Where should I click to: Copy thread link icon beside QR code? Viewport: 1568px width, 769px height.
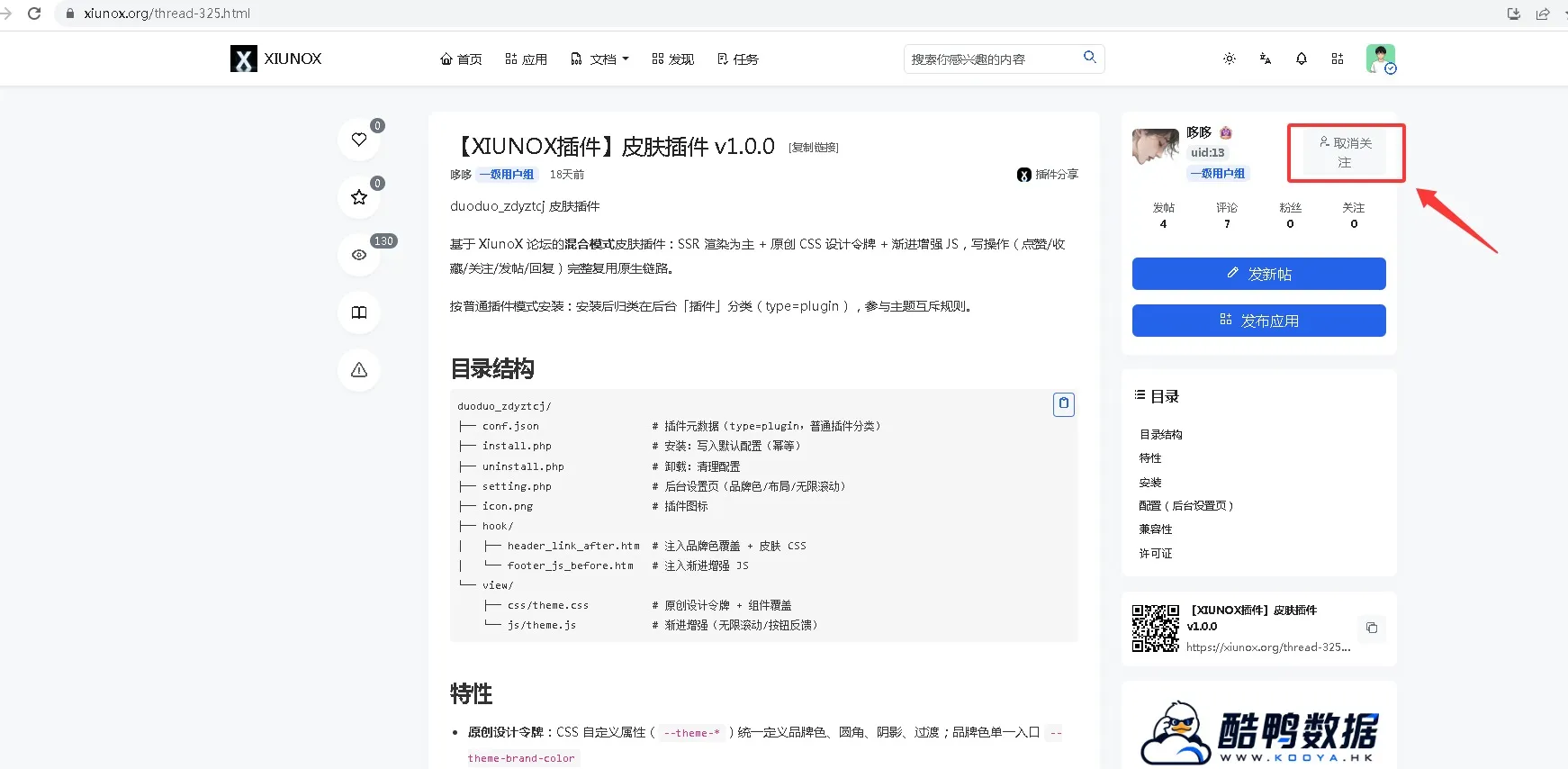(x=1372, y=628)
